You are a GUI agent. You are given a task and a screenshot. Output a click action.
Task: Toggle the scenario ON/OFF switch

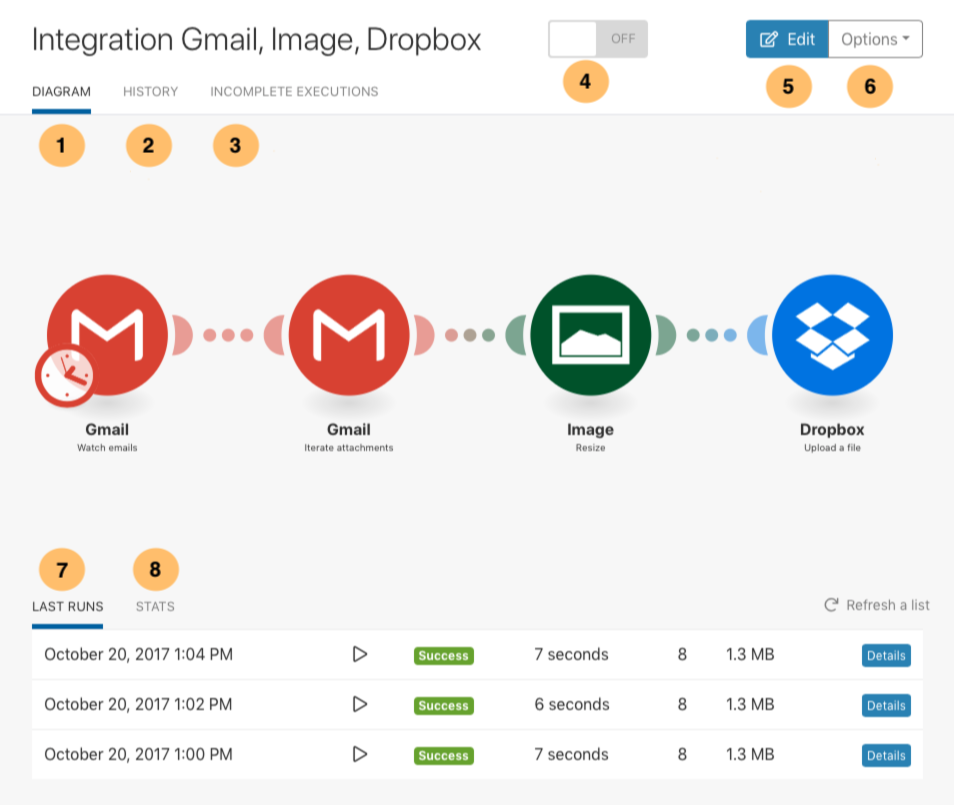[597, 39]
